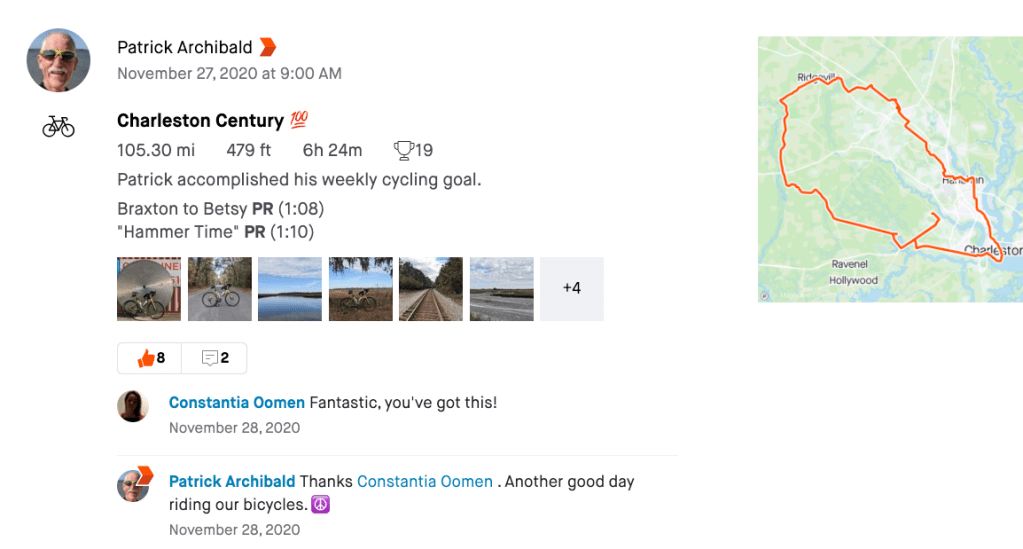Click the Constantia Oomen mention in Patrick's reply
1023x549 pixels.
point(424,482)
